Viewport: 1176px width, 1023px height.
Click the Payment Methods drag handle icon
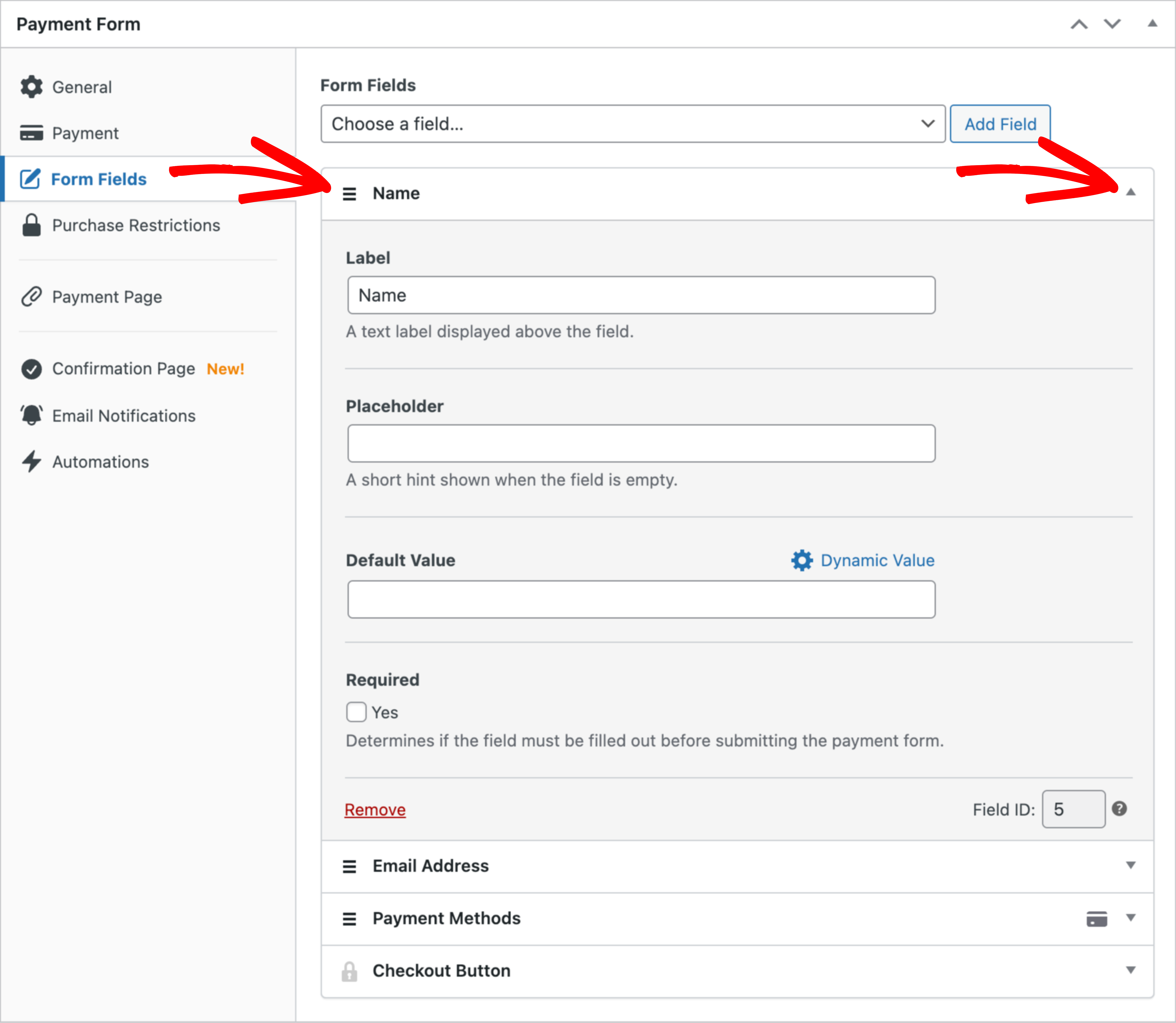(x=349, y=919)
